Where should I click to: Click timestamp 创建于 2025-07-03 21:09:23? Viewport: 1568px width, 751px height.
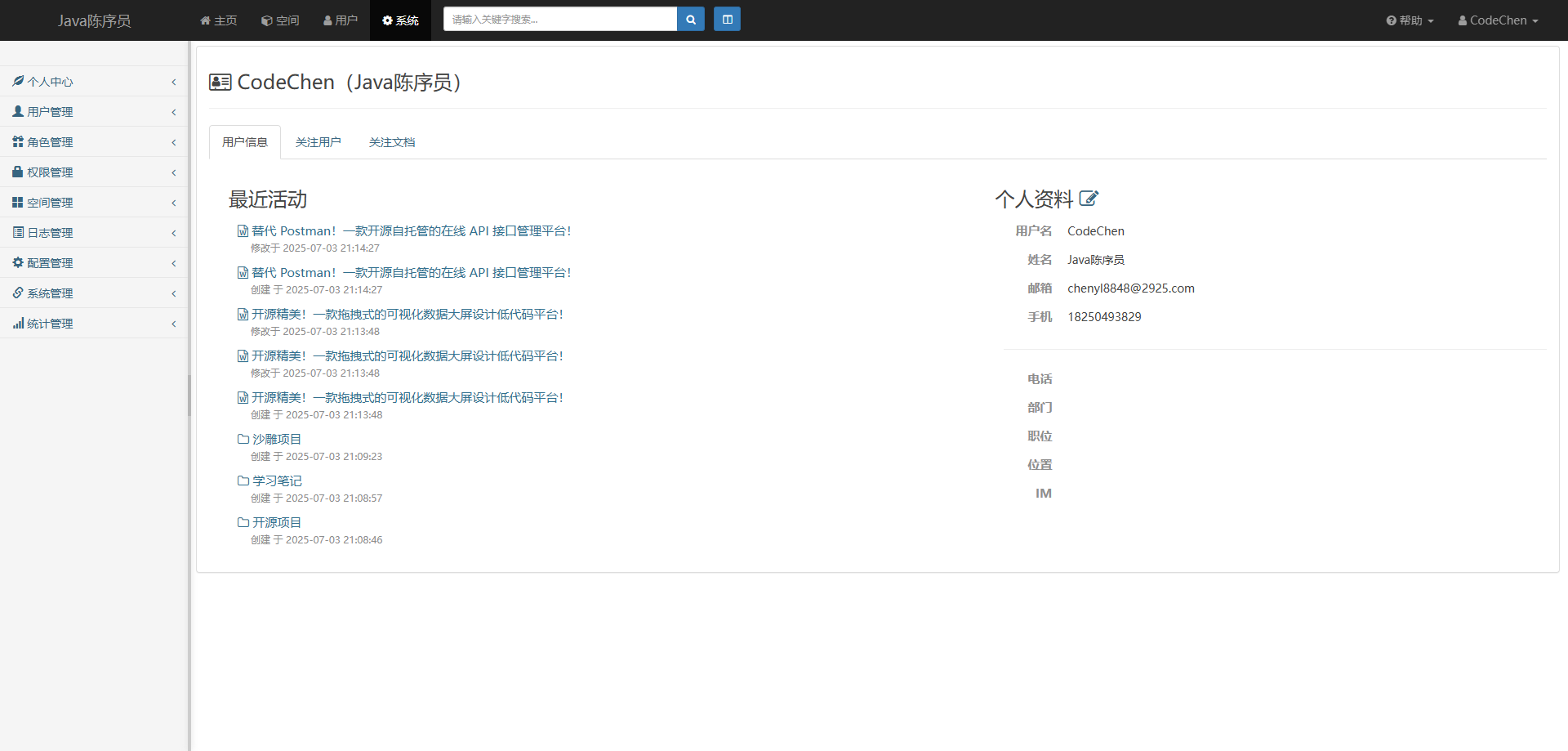tap(316, 457)
